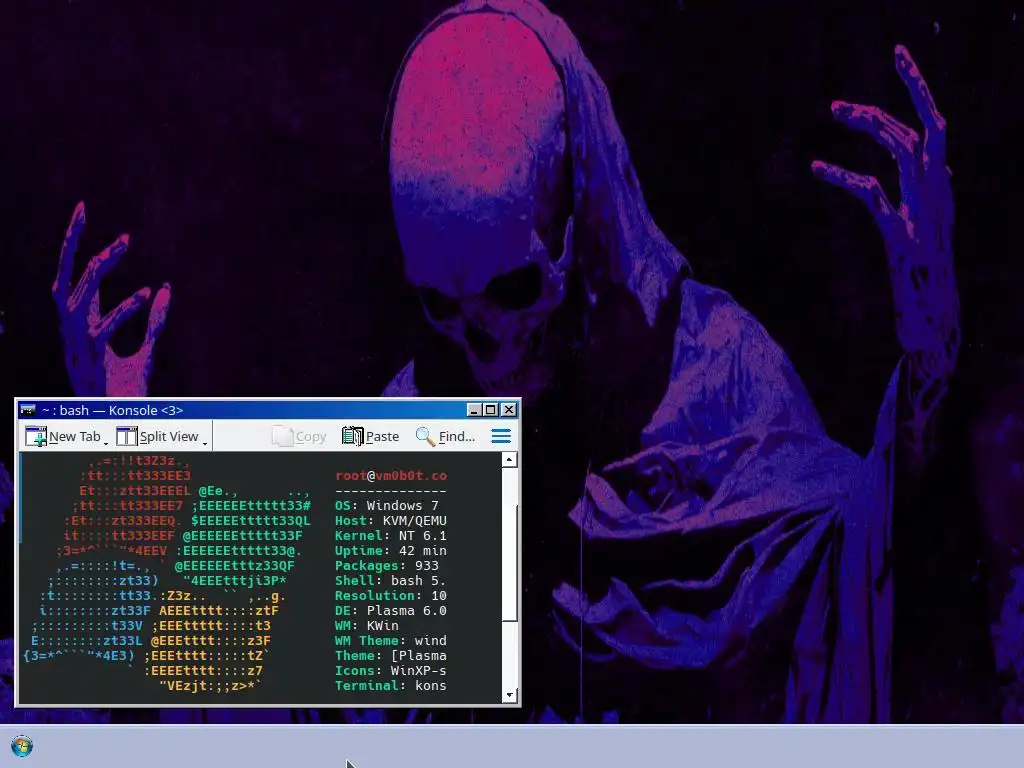Click the "Resolution: 10" line
This screenshot has height=768, width=1024.
point(391,596)
